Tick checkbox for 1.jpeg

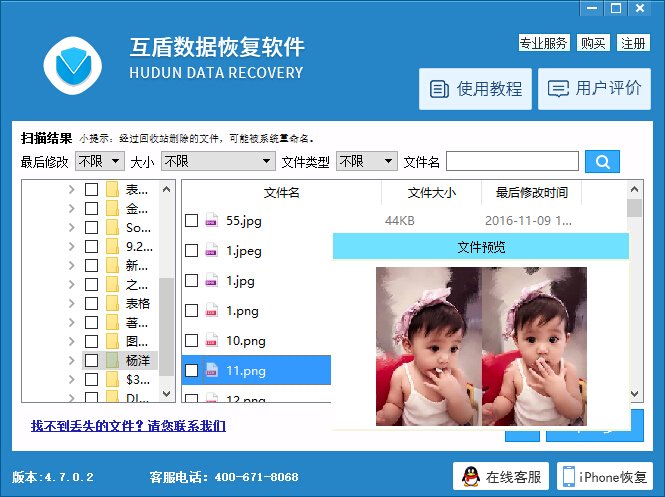[x=191, y=251]
